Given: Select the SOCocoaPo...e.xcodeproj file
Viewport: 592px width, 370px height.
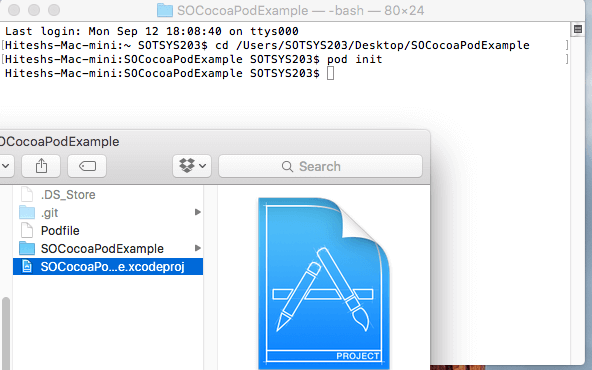Looking at the screenshot, I should [108, 267].
